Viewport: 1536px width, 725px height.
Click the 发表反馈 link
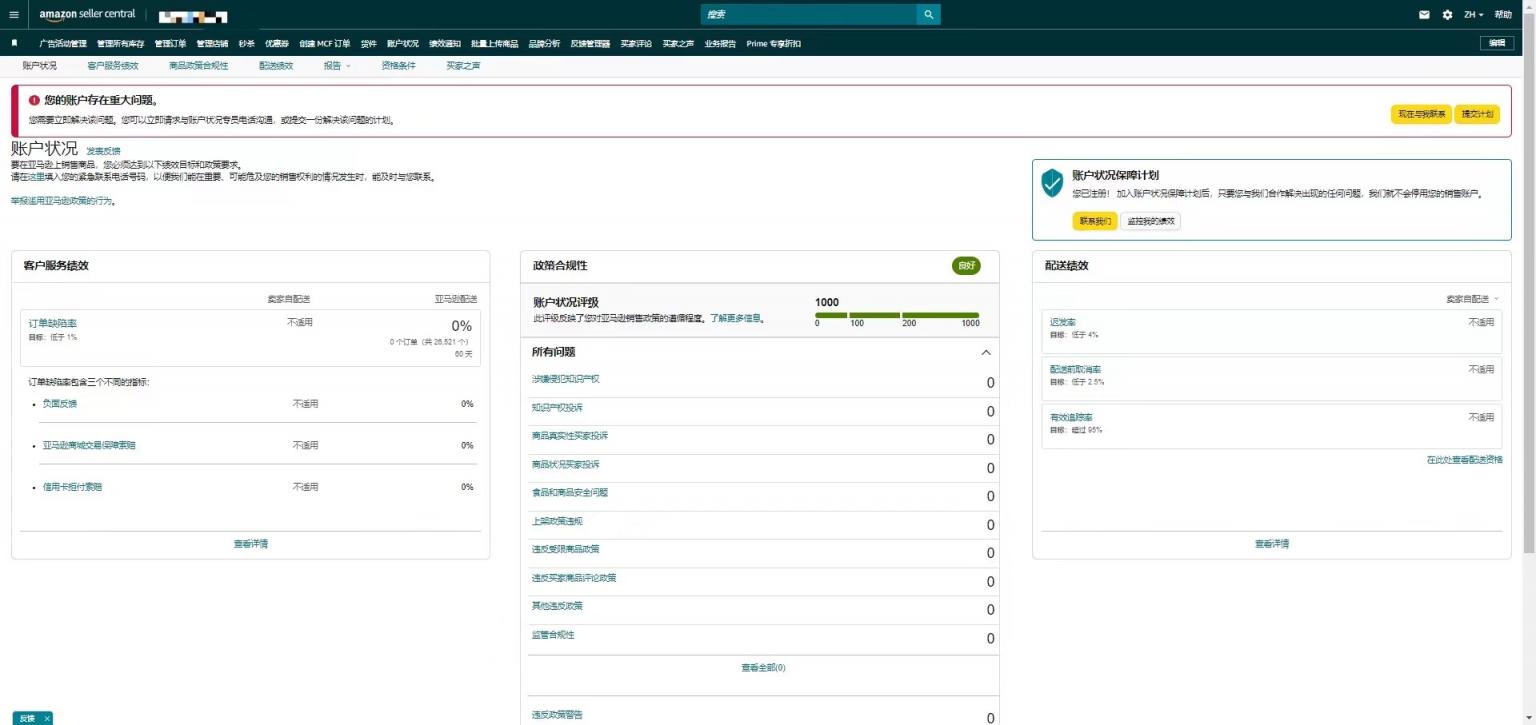[x=103, y=151]
